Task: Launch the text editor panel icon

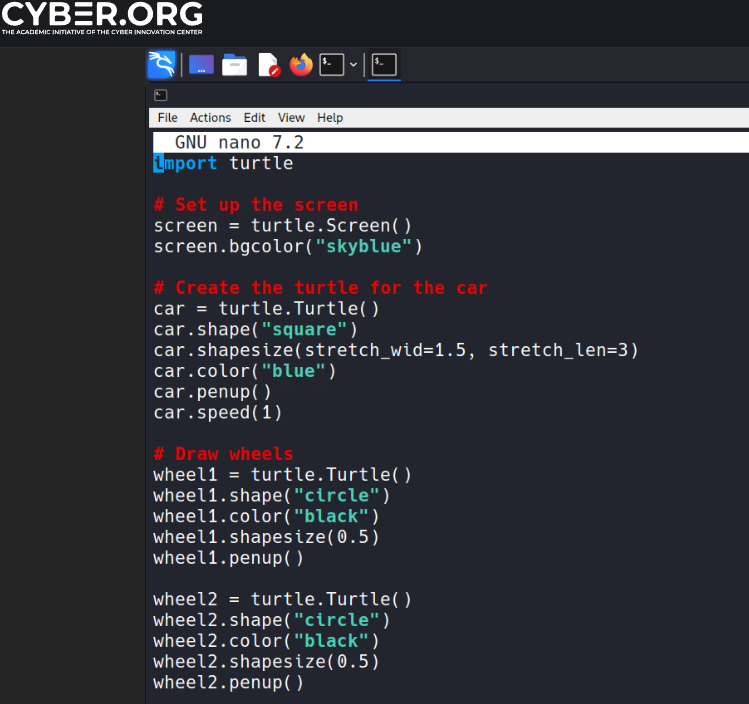Action: point(268,65)
